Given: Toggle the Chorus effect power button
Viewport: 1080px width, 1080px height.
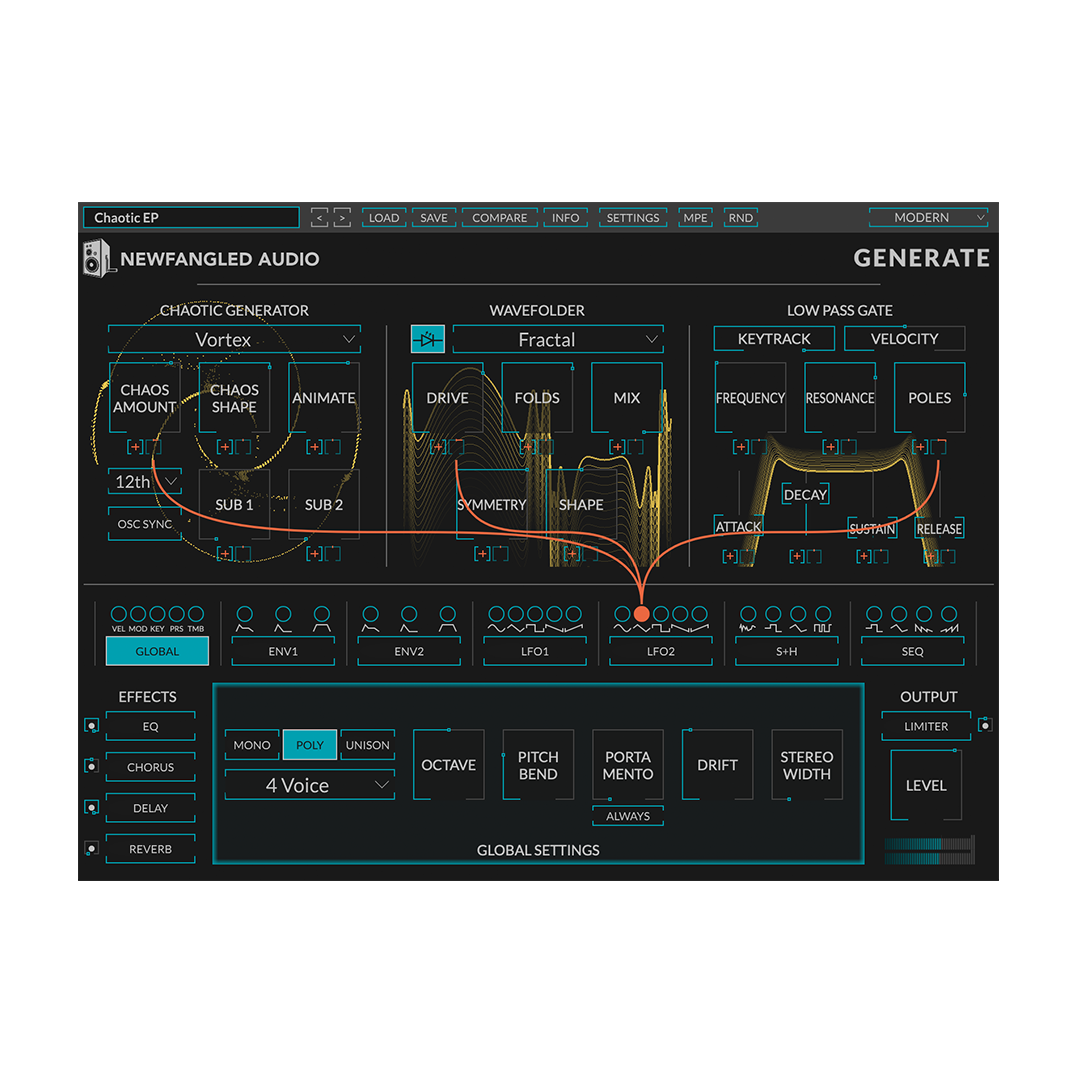Looking at the screenshot, I should [92, 766].
